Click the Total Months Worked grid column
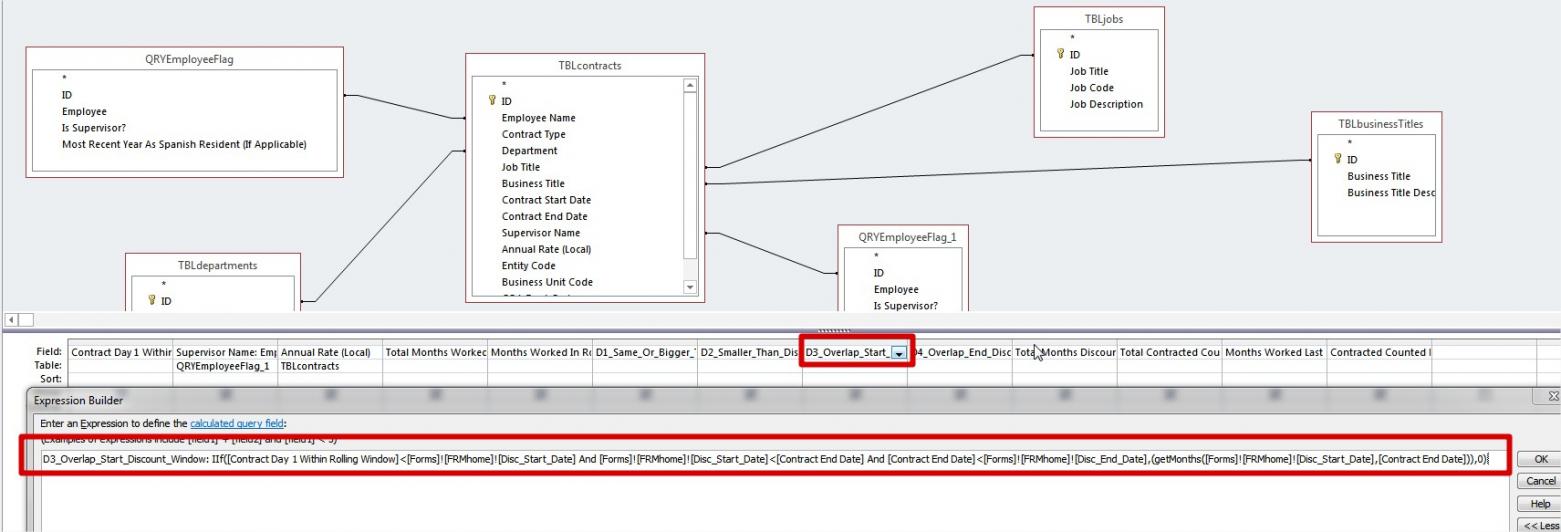This screenshot has width=1561, height=532. 435,352
